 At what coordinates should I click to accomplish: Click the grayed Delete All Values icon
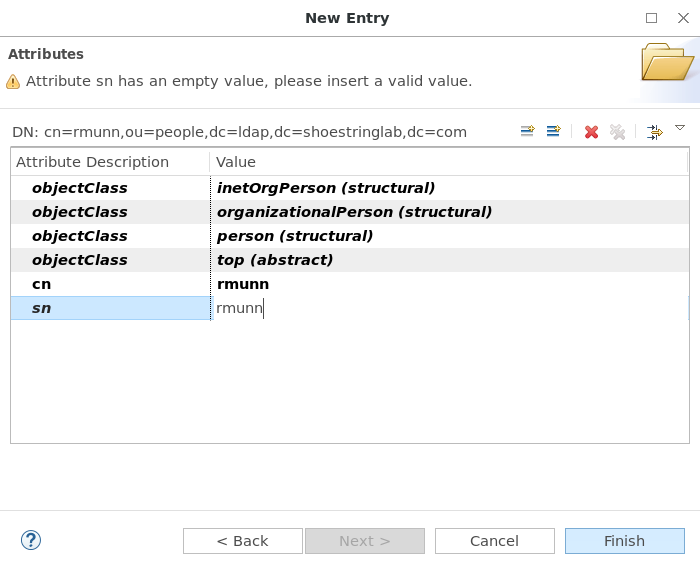[617, 132]
